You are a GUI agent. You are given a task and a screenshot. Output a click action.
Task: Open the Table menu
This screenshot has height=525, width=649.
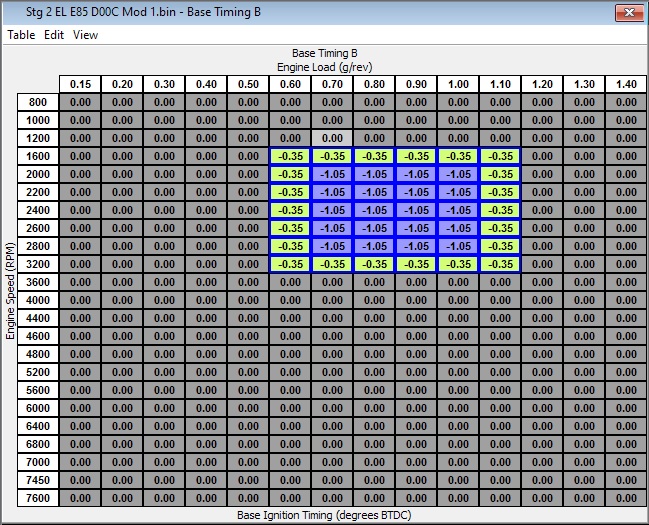[21, 34]
